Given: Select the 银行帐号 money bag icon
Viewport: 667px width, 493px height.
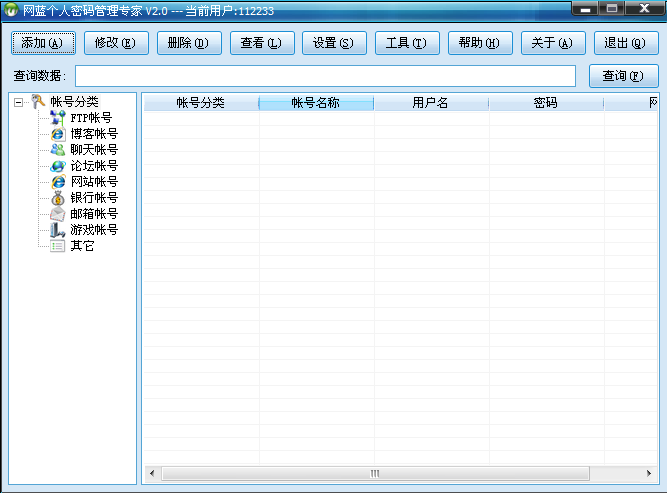Looking at the screenshot, I should (x=57, y=198).
